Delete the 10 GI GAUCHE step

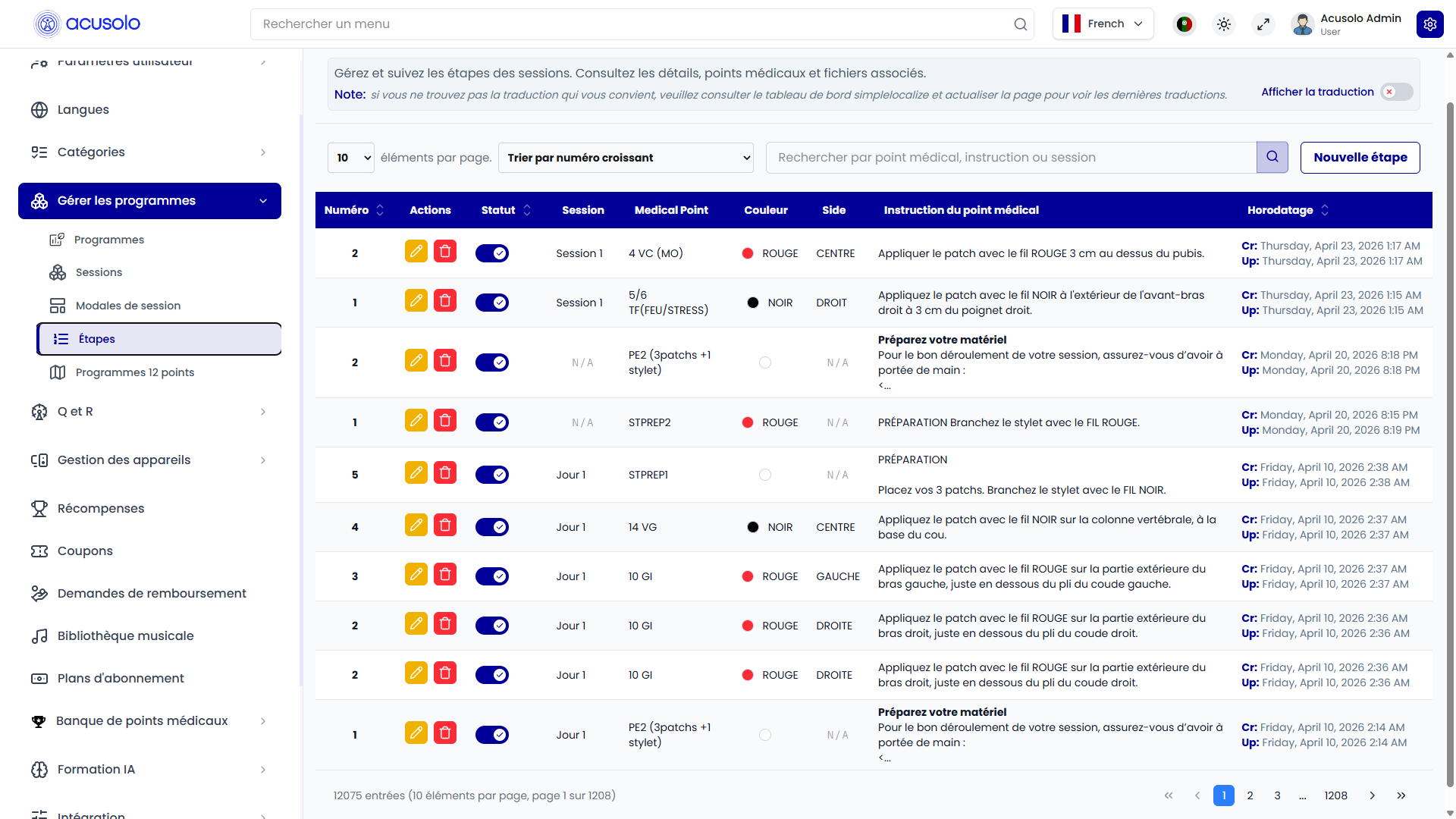445,575
